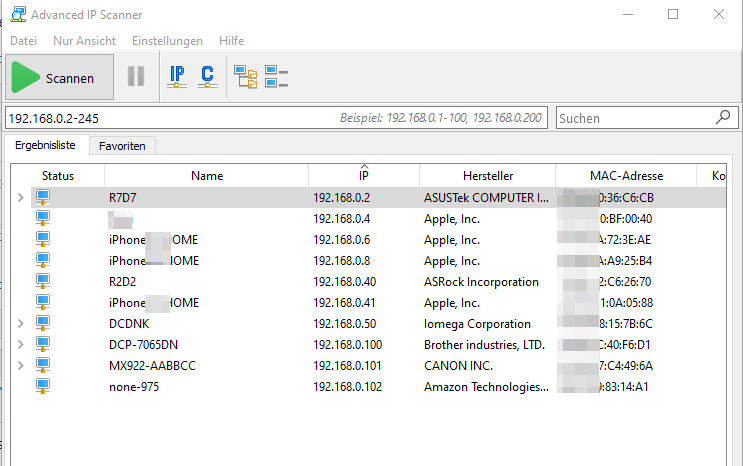Image resolution: width=743 pixels, height=466 pixels.
Task: Maximize the Advanced IP Scanner window
Action: [673, 14]
